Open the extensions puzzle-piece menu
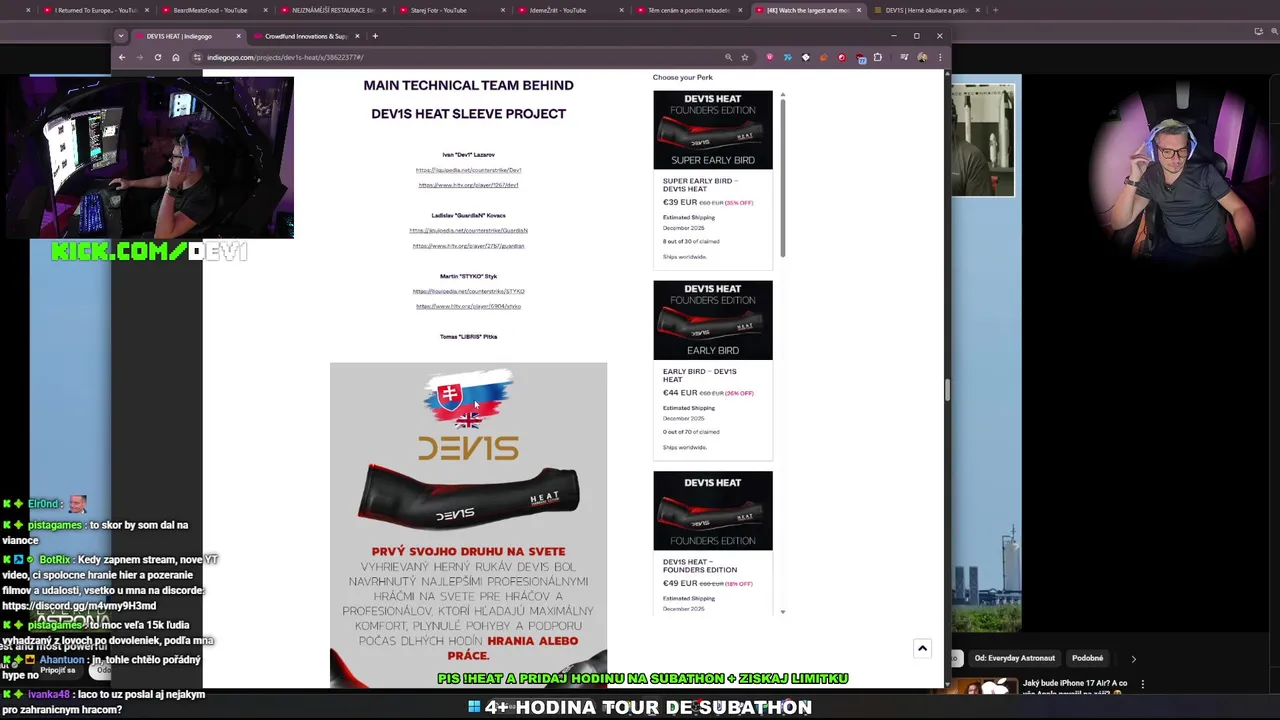This screenshot has height=720, width=1280. tap(878, 57)
